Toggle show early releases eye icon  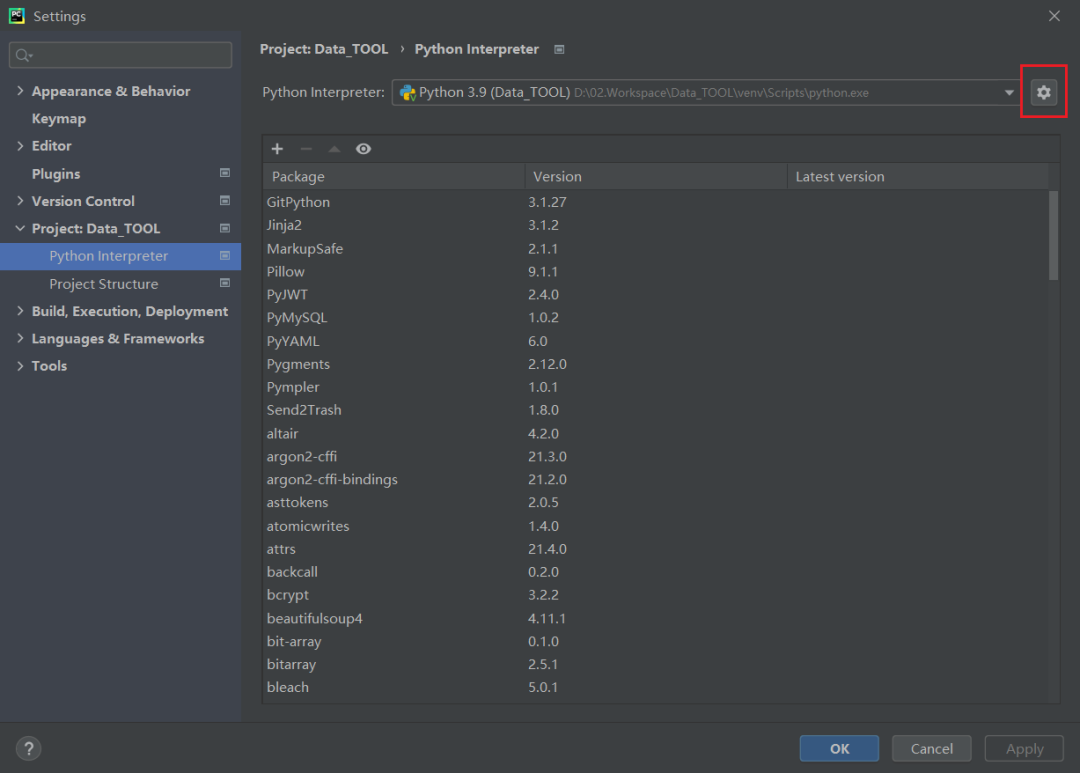363,149
